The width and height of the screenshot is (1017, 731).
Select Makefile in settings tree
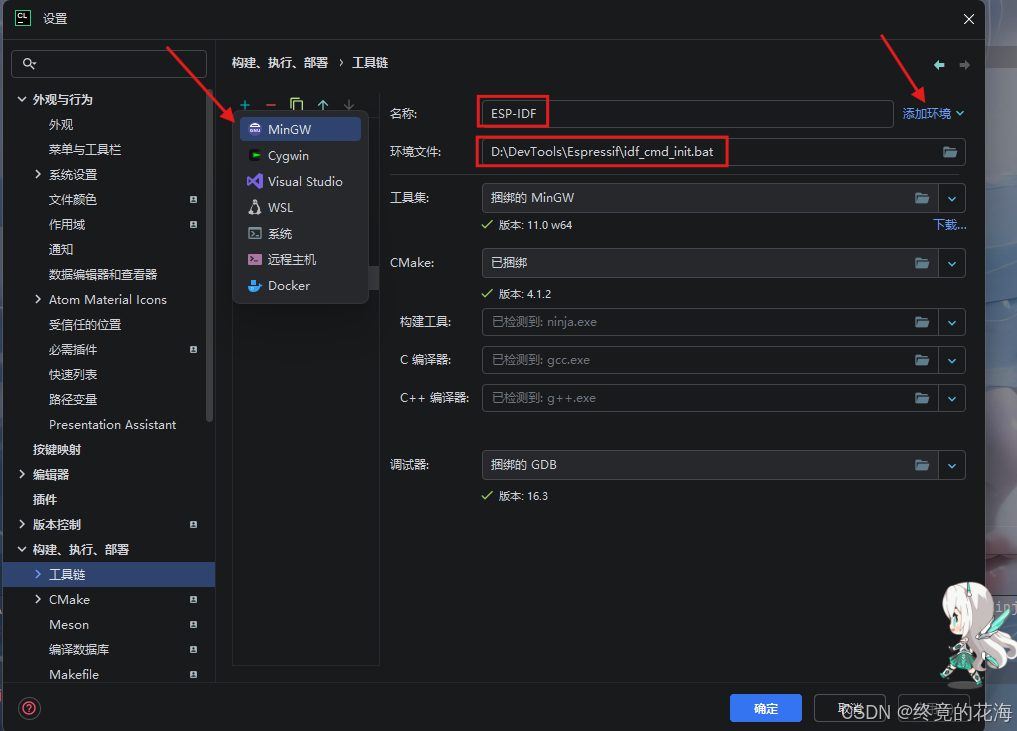point(74,675)
